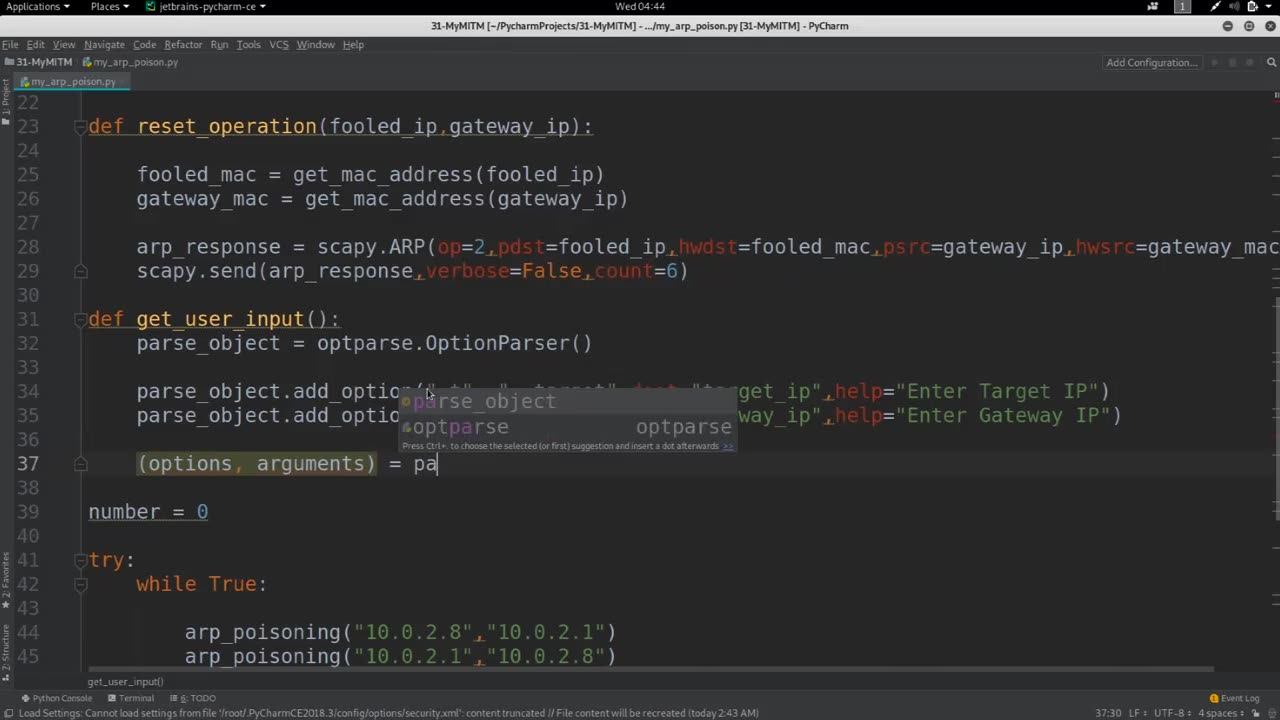Collapse the try block fold marker
This screenshot has height=720, width=1280.
[81, 560]
